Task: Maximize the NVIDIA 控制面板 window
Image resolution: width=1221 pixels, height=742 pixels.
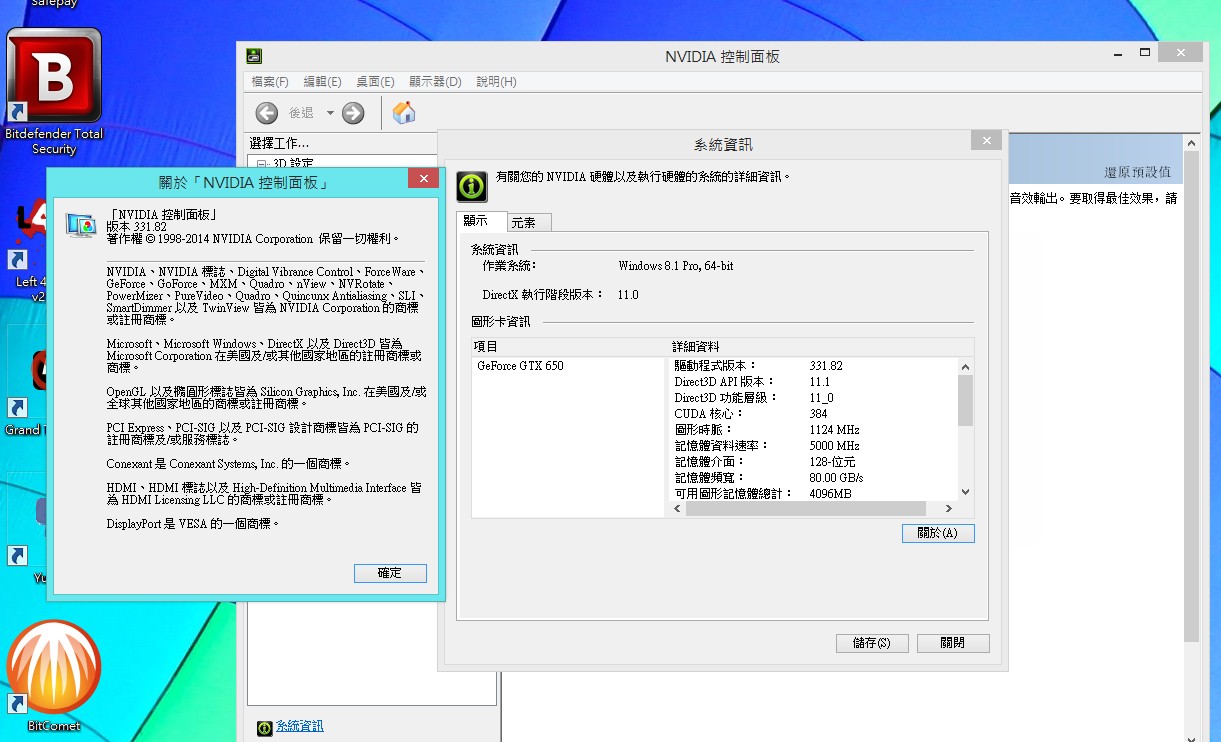Action: [1145, 51]
